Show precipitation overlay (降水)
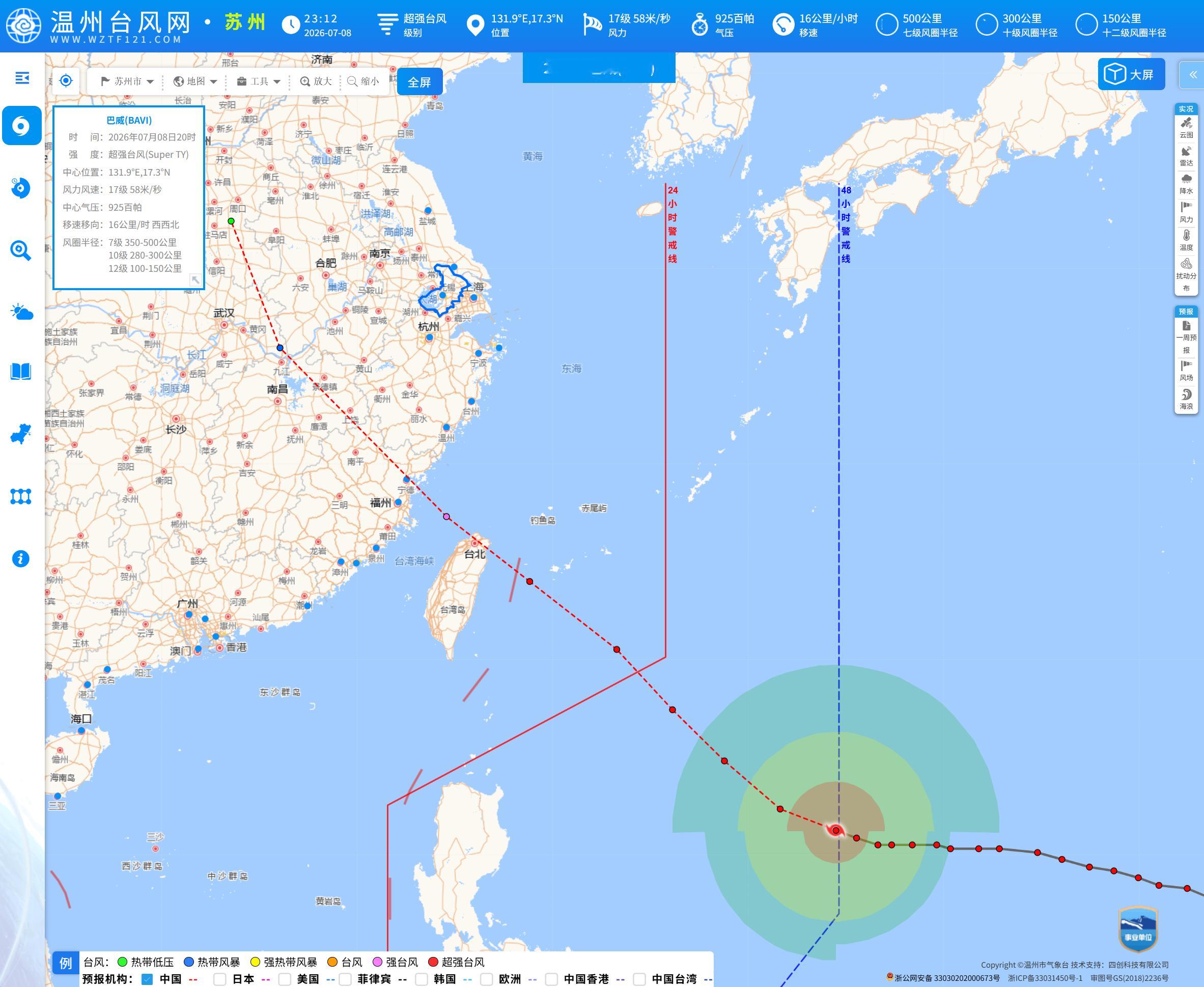Screen dimensions: 1204x987 1186,184
